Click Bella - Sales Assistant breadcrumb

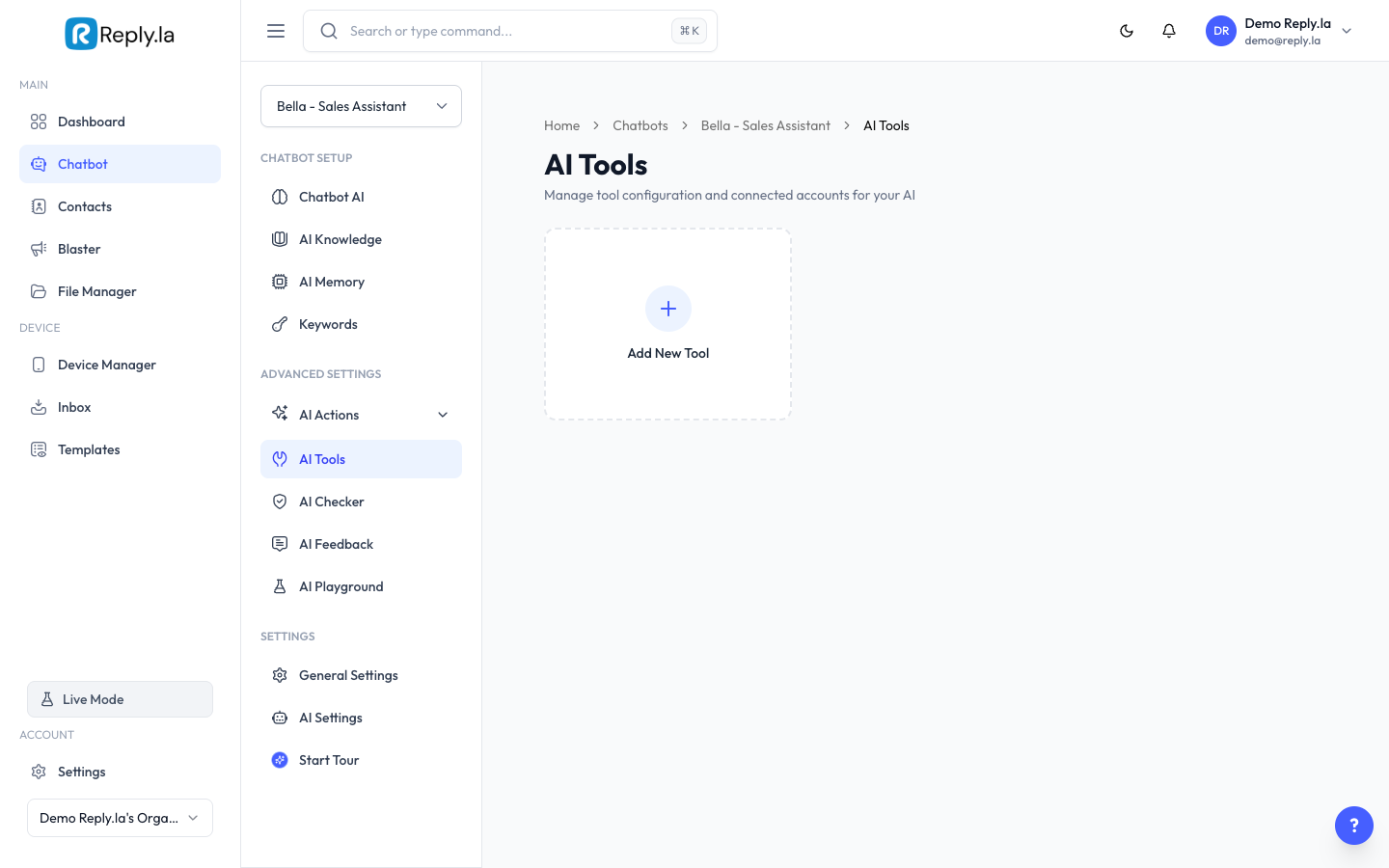pyautogui.click(x=766, y=125)
